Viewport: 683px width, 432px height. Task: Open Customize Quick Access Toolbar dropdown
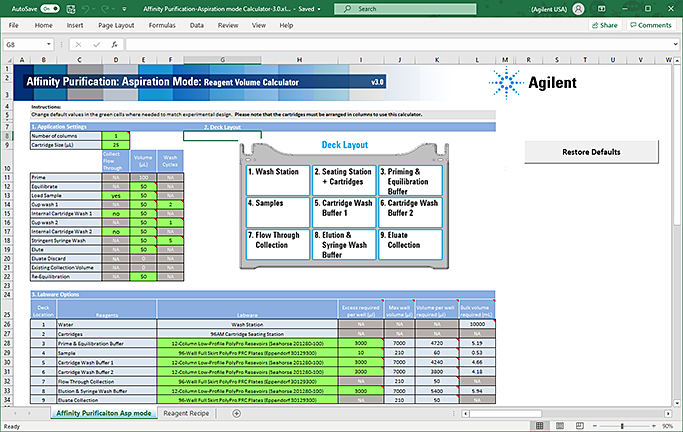pyautogui.click(x=124, y=9)
